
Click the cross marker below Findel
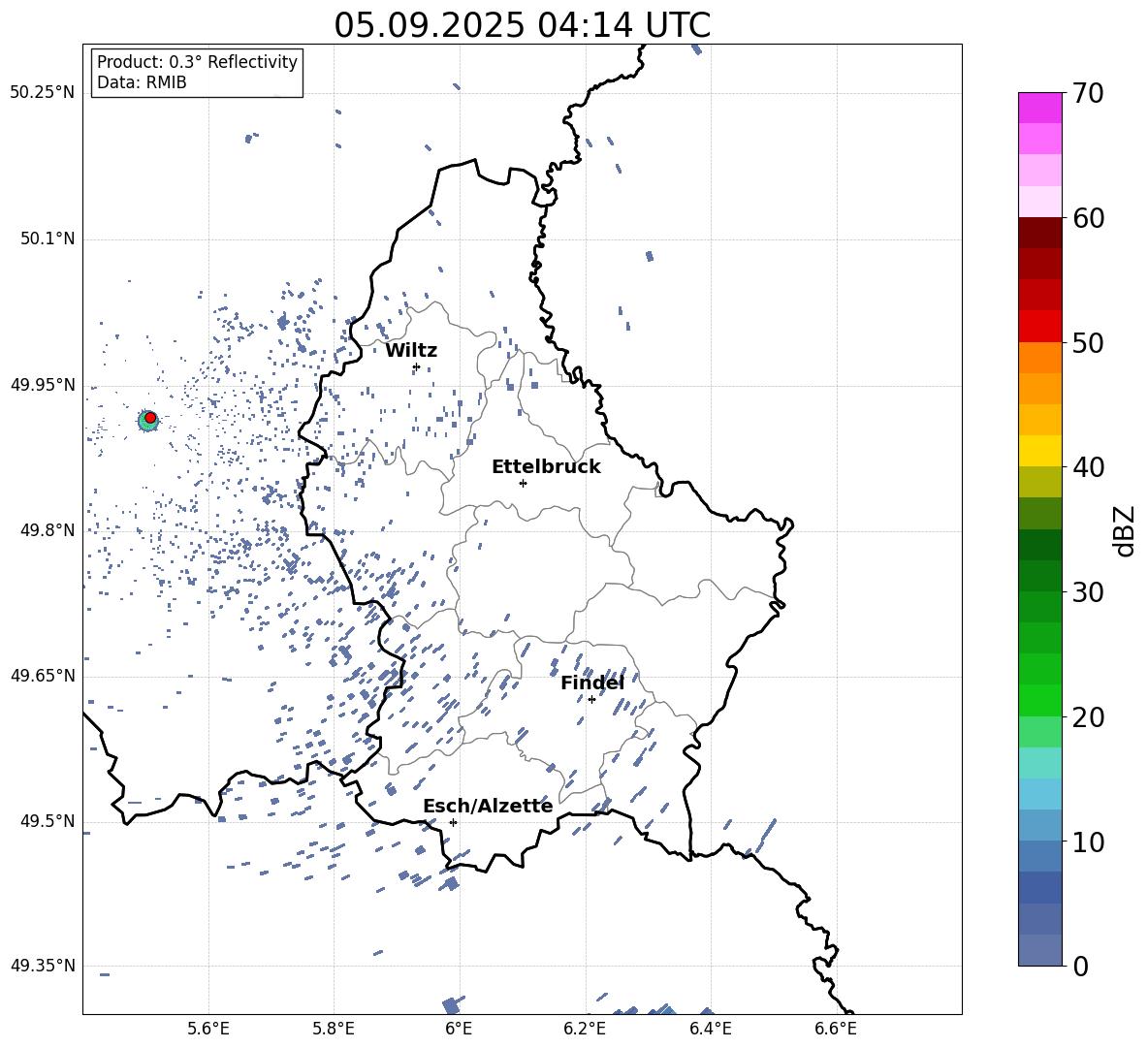click(591, 700)
